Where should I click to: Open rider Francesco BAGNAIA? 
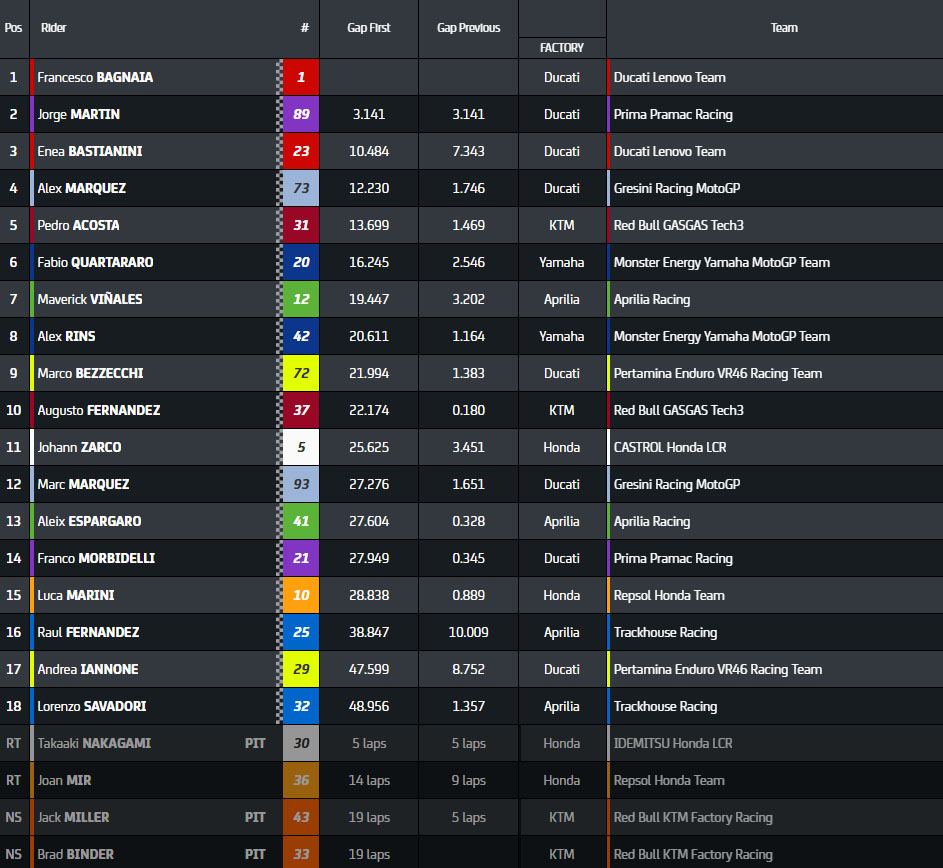coord(95,78)
